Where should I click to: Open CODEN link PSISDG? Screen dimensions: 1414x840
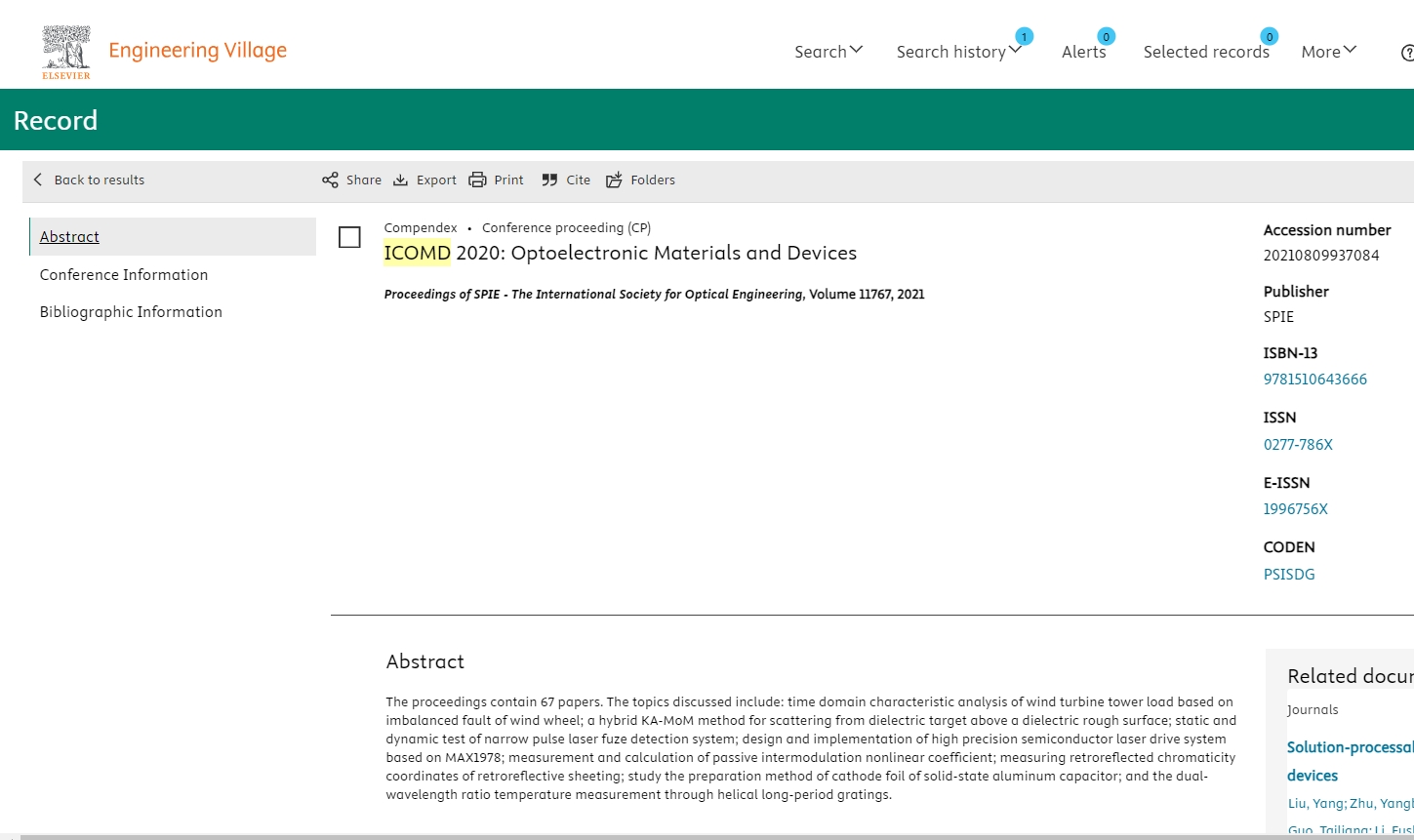[x=1289, y=575]
